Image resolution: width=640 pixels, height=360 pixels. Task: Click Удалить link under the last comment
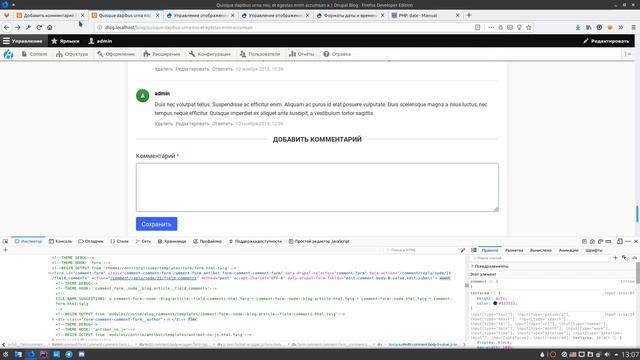click(164, 124)
